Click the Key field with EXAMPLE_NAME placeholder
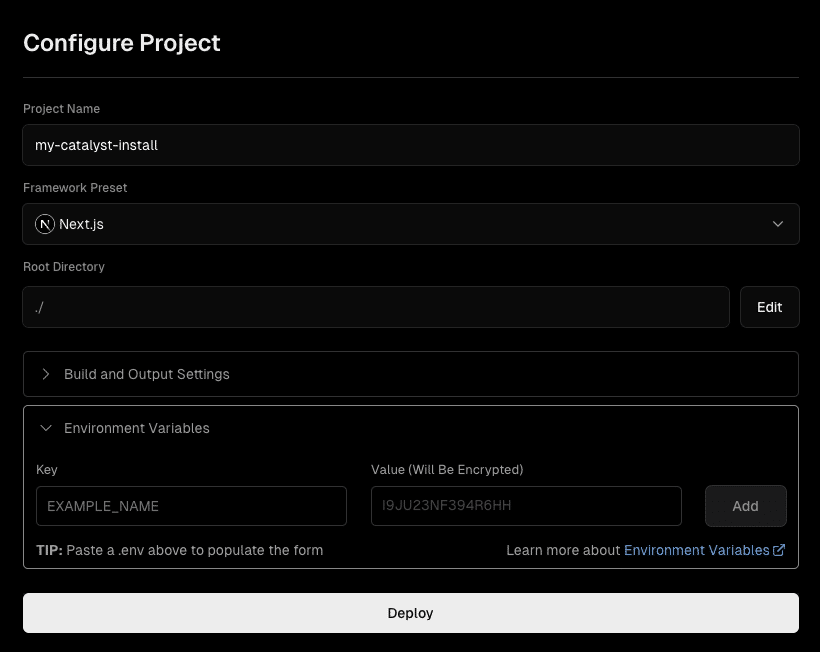This screenshot has height=652, width=820. pyautogui.click(x=191, y=506)
